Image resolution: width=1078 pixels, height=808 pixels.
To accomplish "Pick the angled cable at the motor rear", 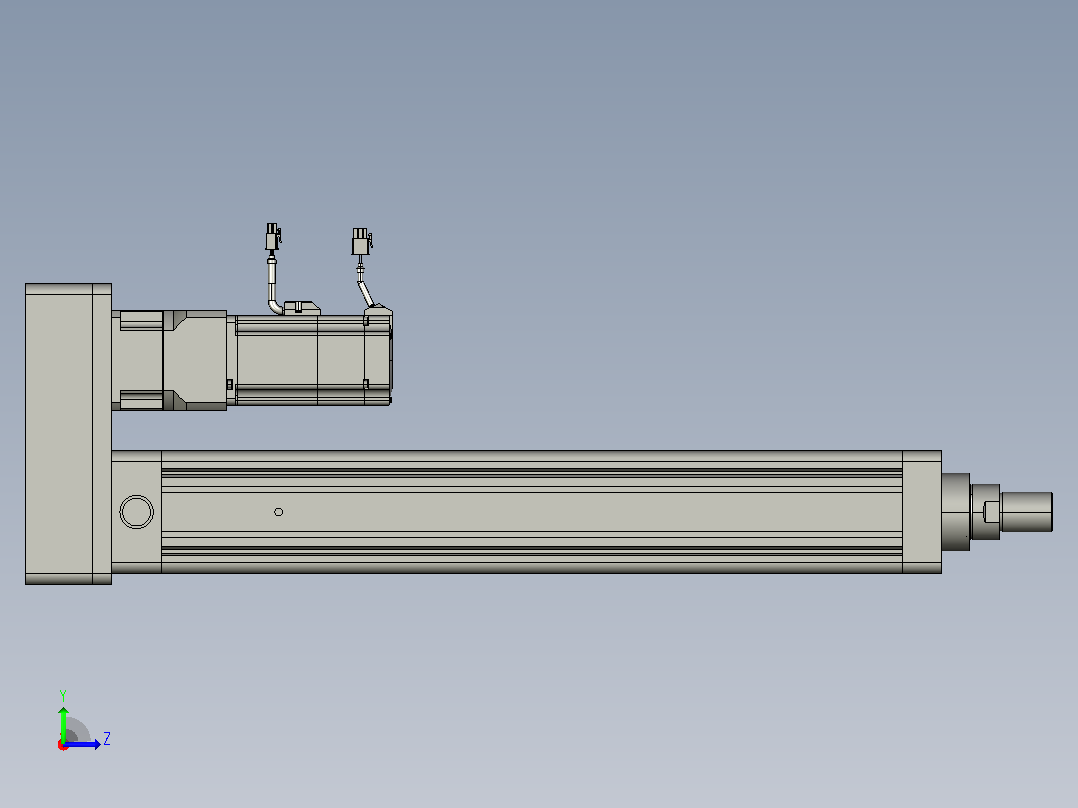I will [x=364, y=287].
